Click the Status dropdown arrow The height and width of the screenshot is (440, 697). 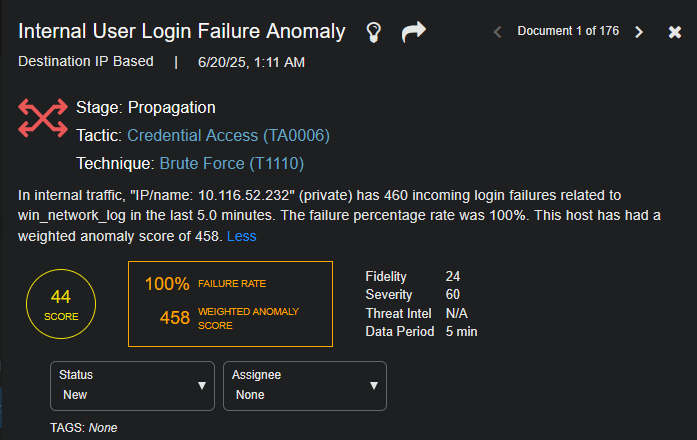[x=202, y=386]
